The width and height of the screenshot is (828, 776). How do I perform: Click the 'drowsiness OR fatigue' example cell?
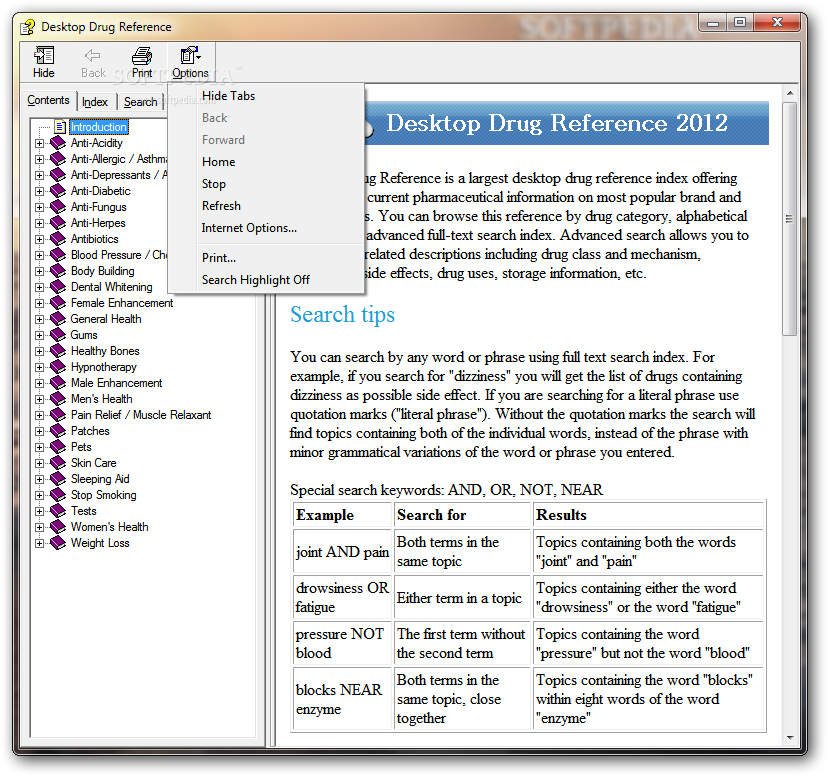coord(342,598)
